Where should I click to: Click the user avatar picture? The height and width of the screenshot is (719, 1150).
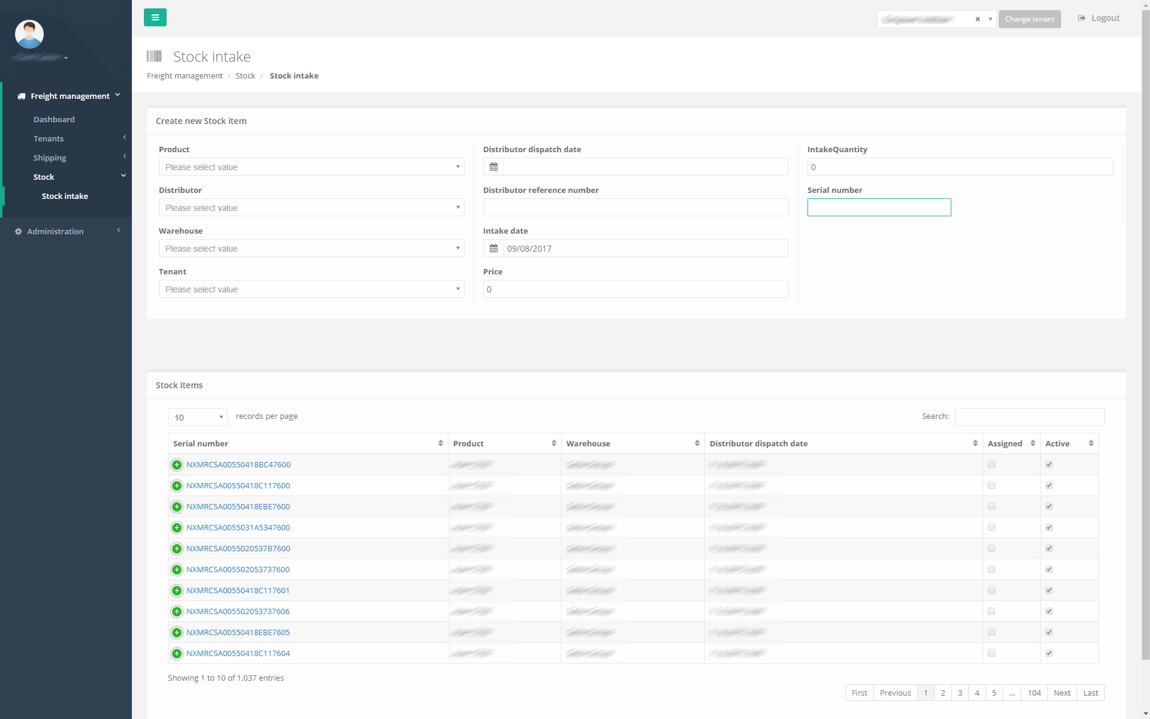[29, 34]
